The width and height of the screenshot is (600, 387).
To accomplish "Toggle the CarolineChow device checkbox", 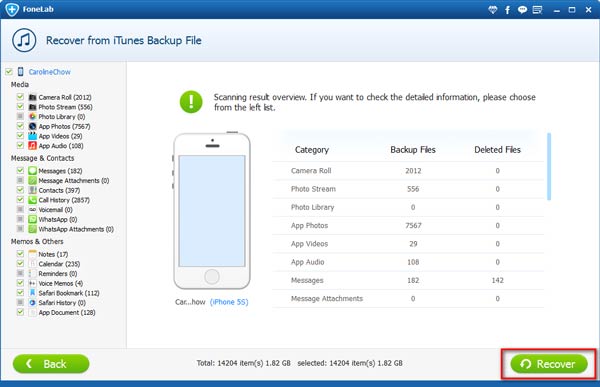I will coord(9,72).
